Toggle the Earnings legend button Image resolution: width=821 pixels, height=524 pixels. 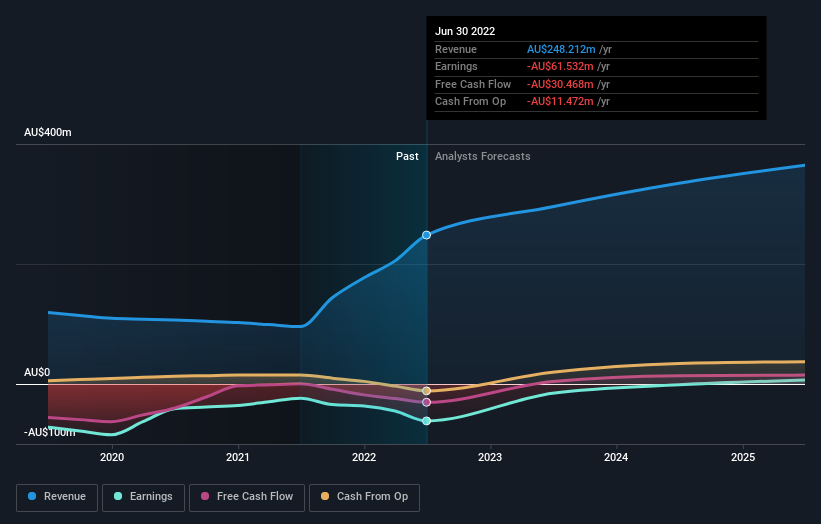coord(143,497)
